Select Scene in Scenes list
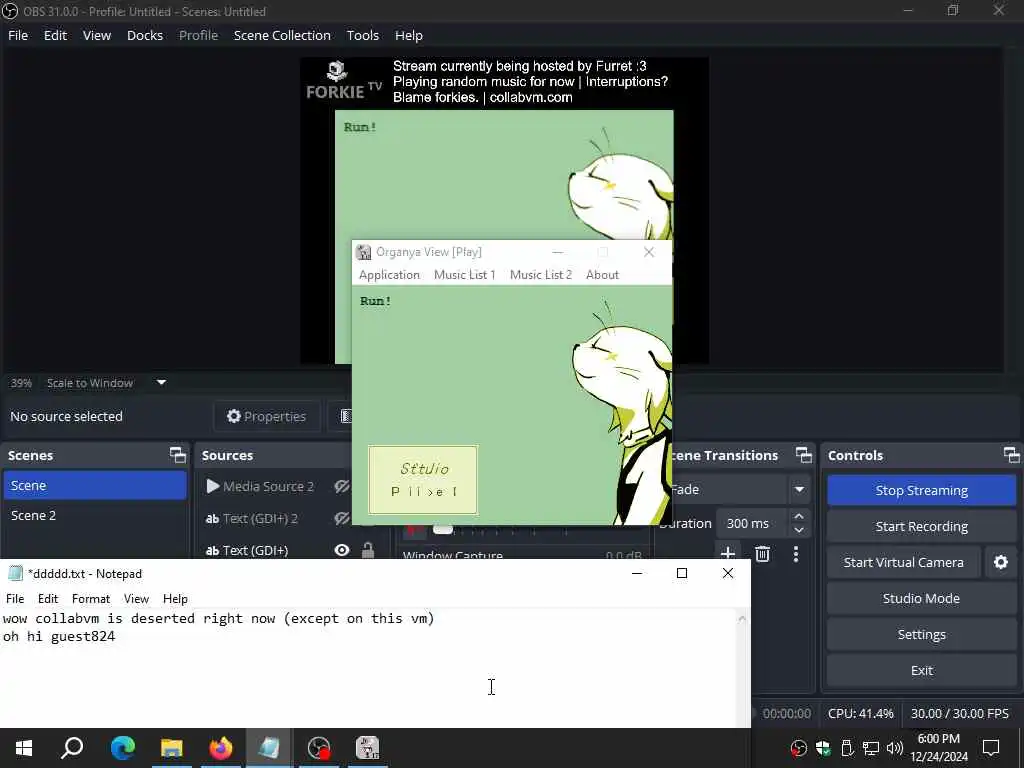The height and width of the screenshot is (768, 1024). [95, 485]
